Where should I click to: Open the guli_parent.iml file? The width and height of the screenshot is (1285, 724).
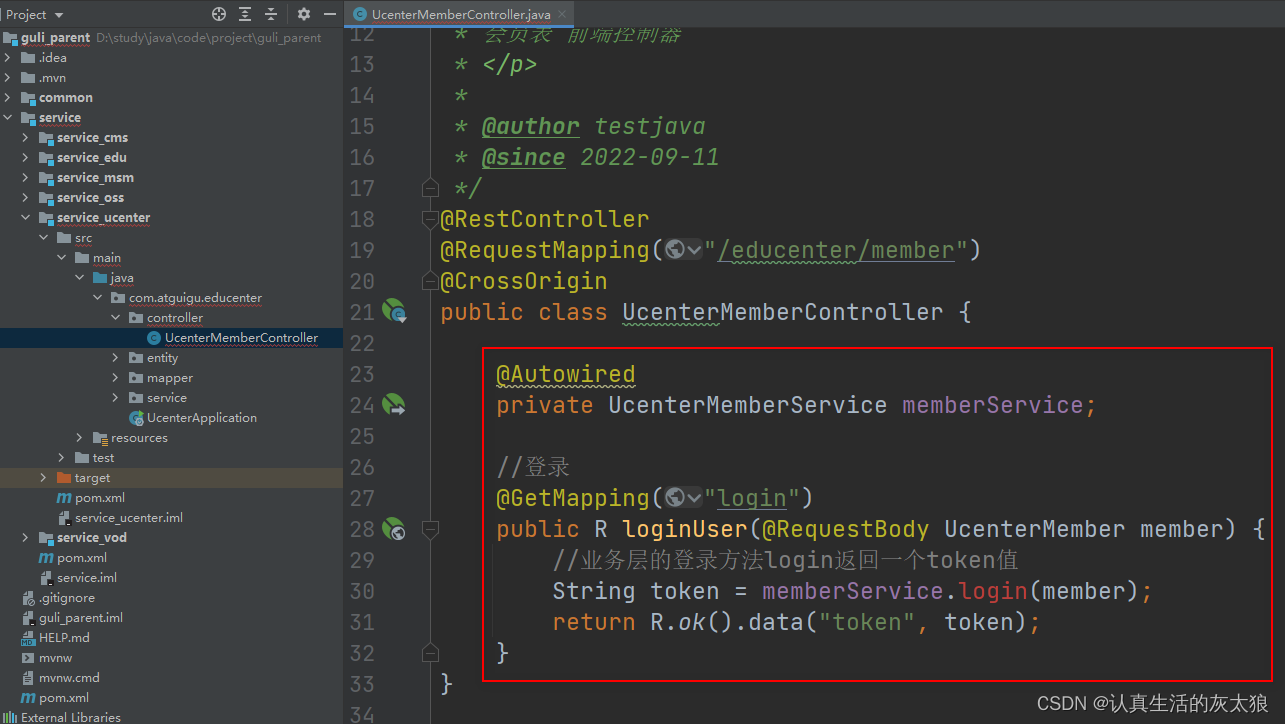(x=81, y=618)
